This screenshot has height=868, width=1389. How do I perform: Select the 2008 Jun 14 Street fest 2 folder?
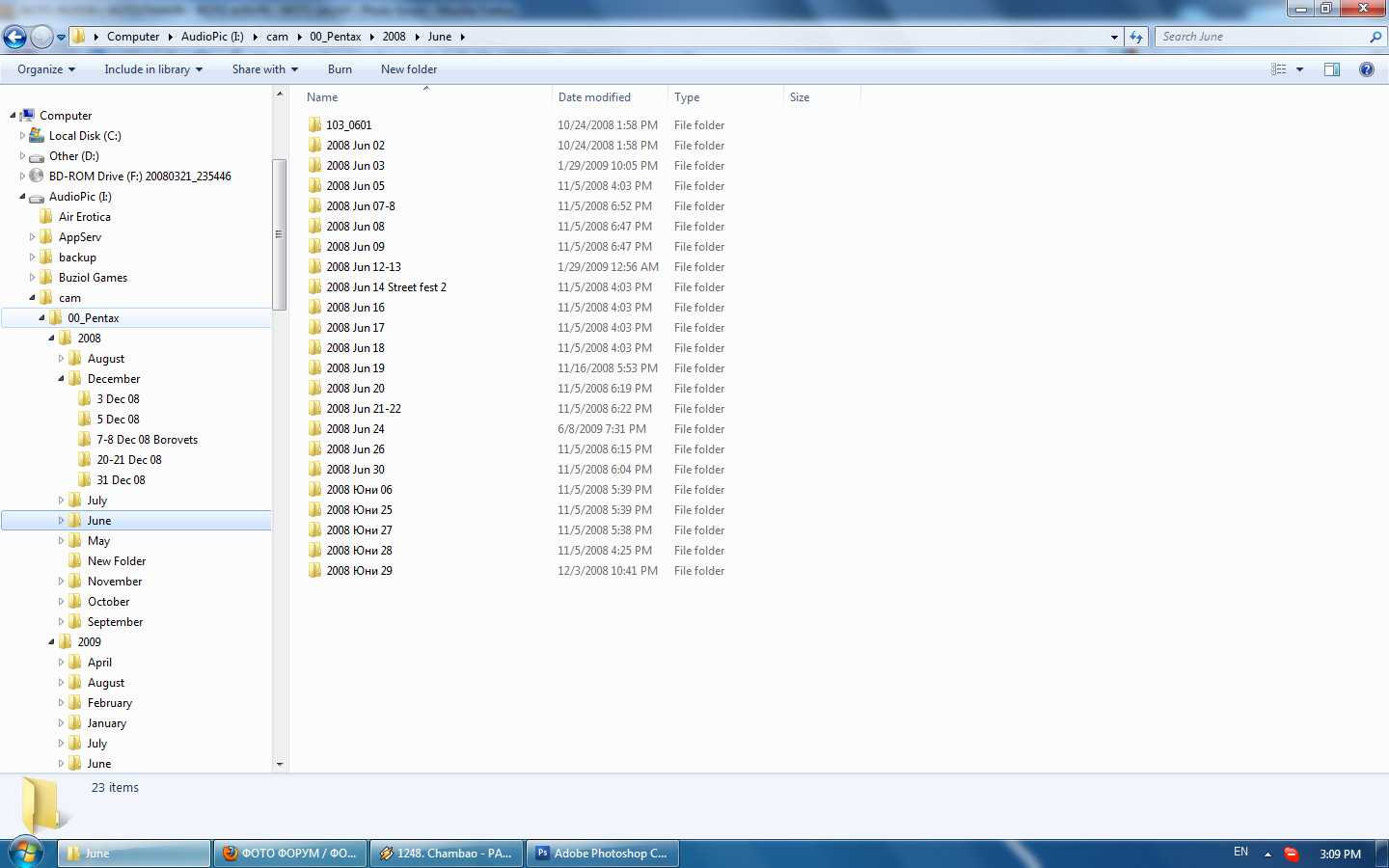coord(386,287)
